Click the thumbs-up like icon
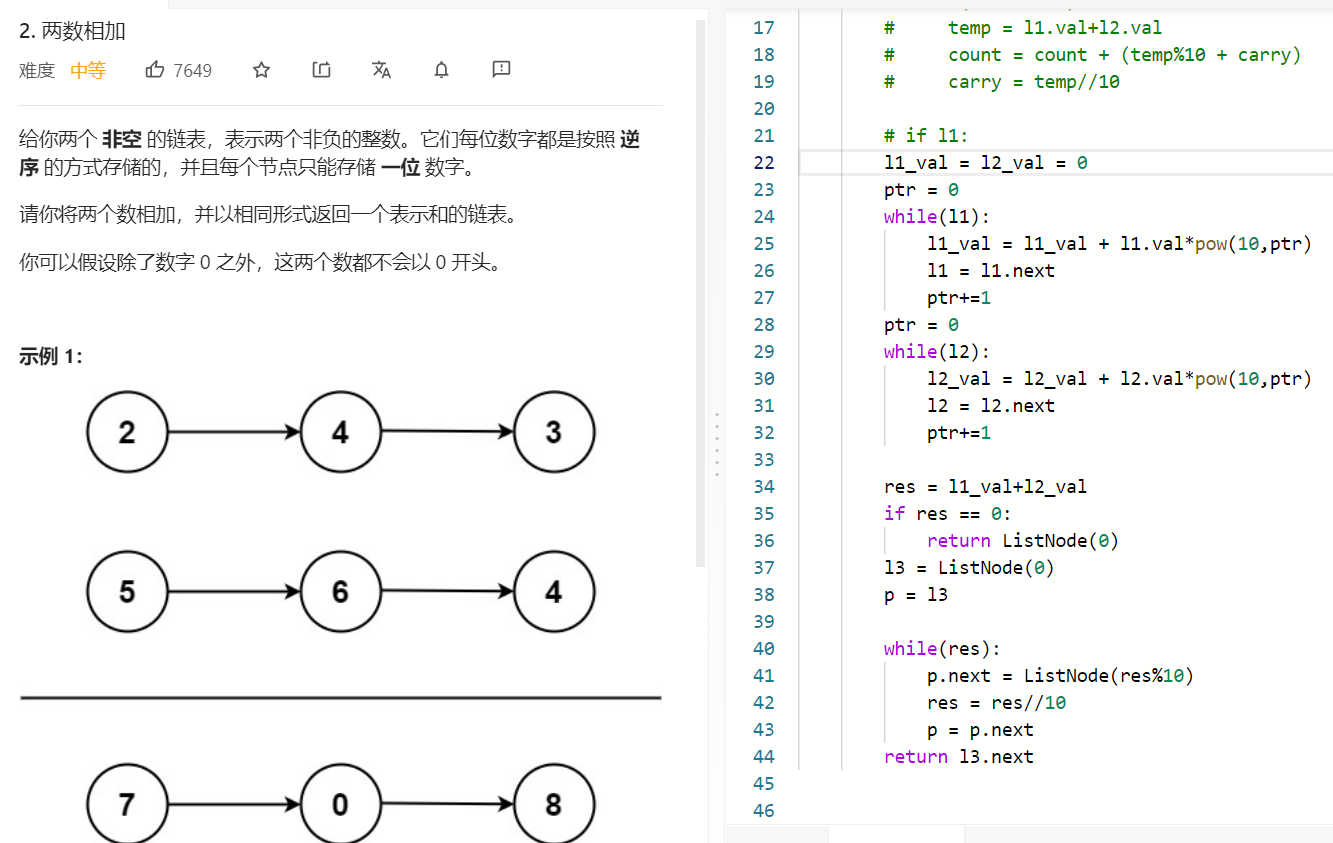The height and width of the screenshot is (843, 1333). point(155,70)
